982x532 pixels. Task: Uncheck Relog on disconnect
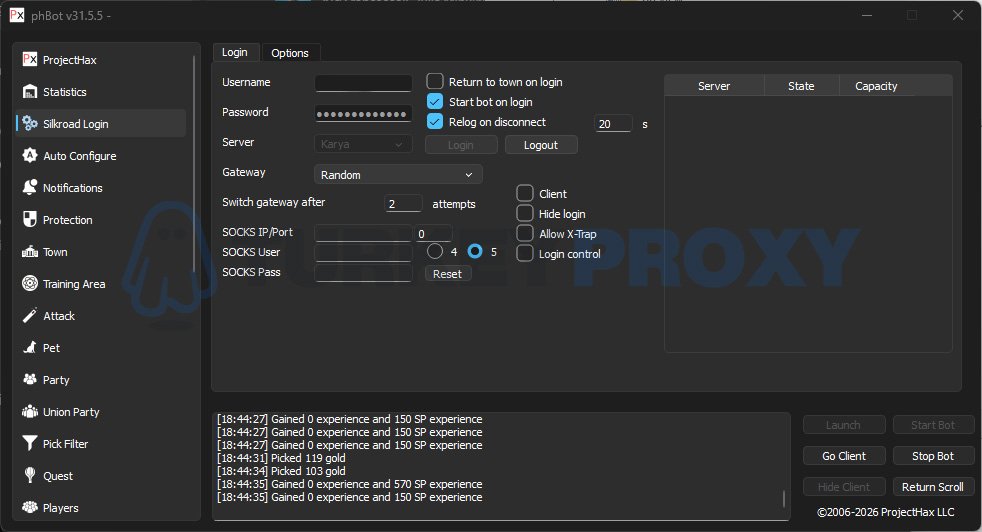[435, 122]
